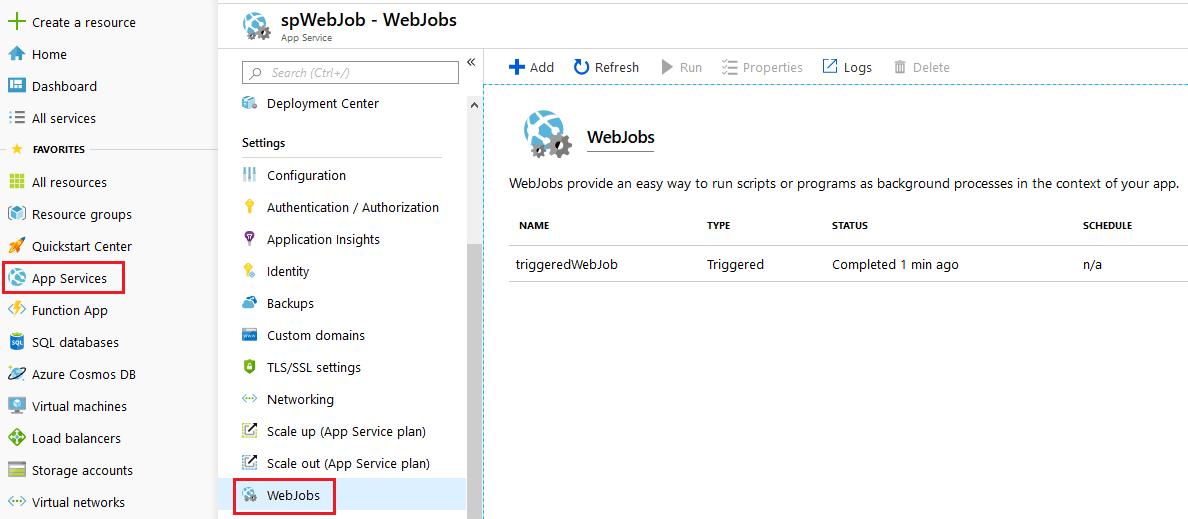
Task: Open the Create a resource link
Action: 84,23
